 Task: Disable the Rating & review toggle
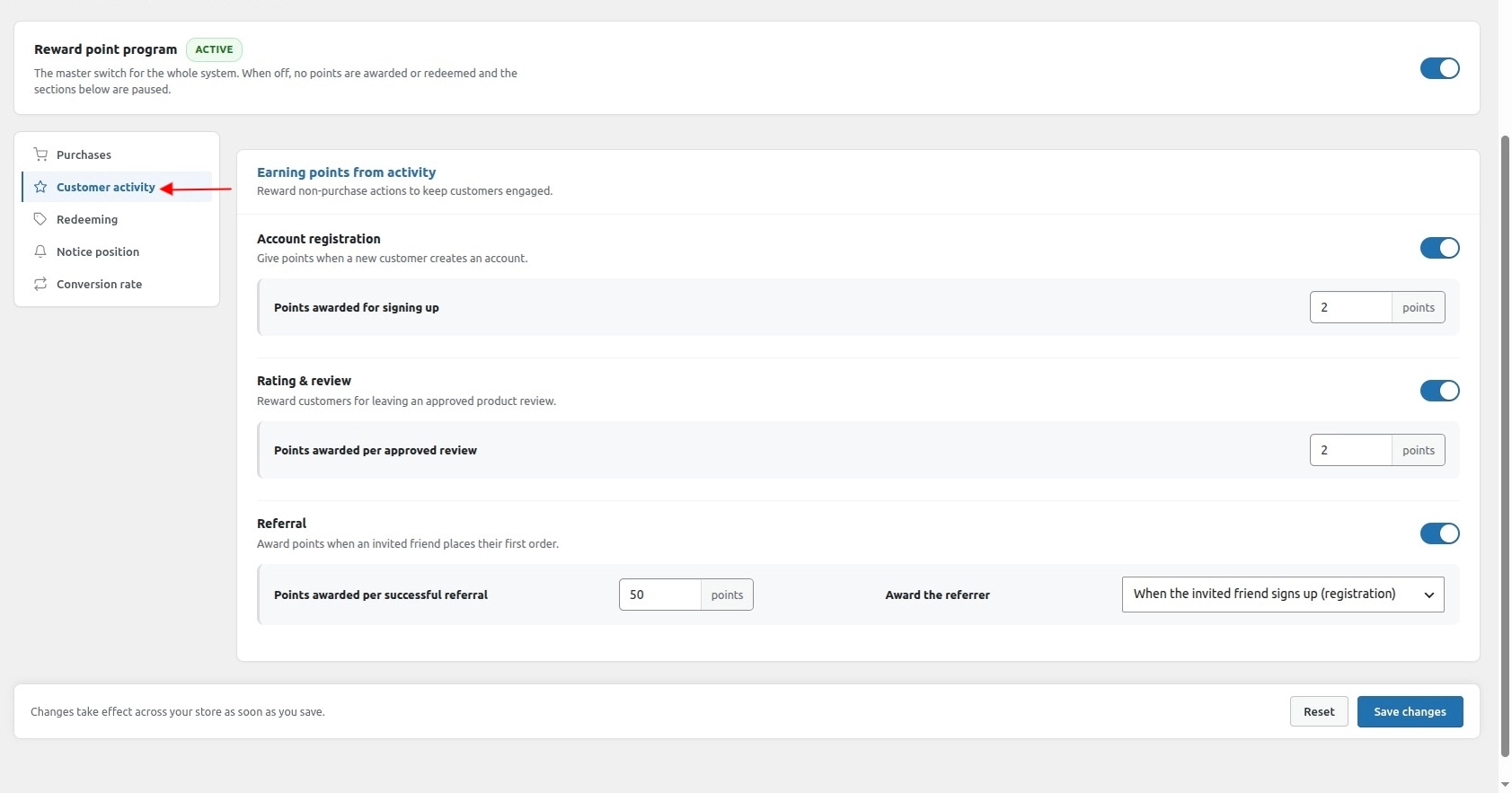(1439, 391)
